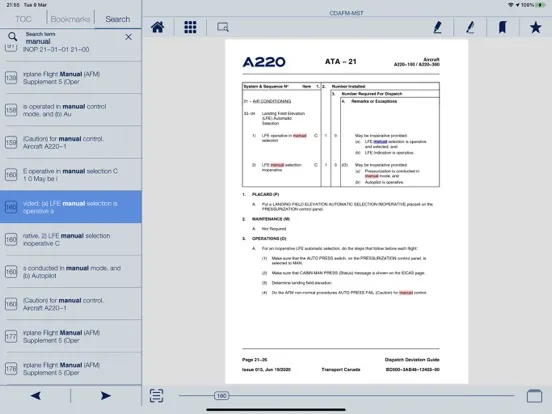Click the clock time in status bar

pyautogui.click(x=12, y=5)
